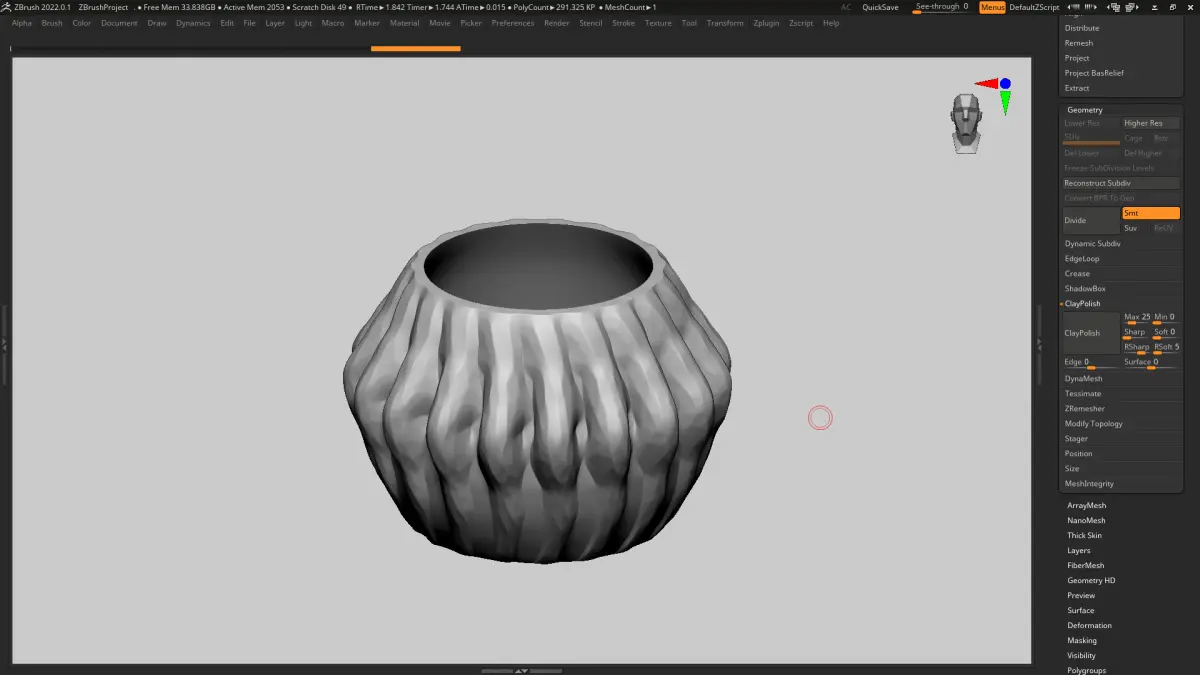The height and width of the screenshot is (675, 1200).
Task: Click the Divide button
Action: tap(1091, 220)
